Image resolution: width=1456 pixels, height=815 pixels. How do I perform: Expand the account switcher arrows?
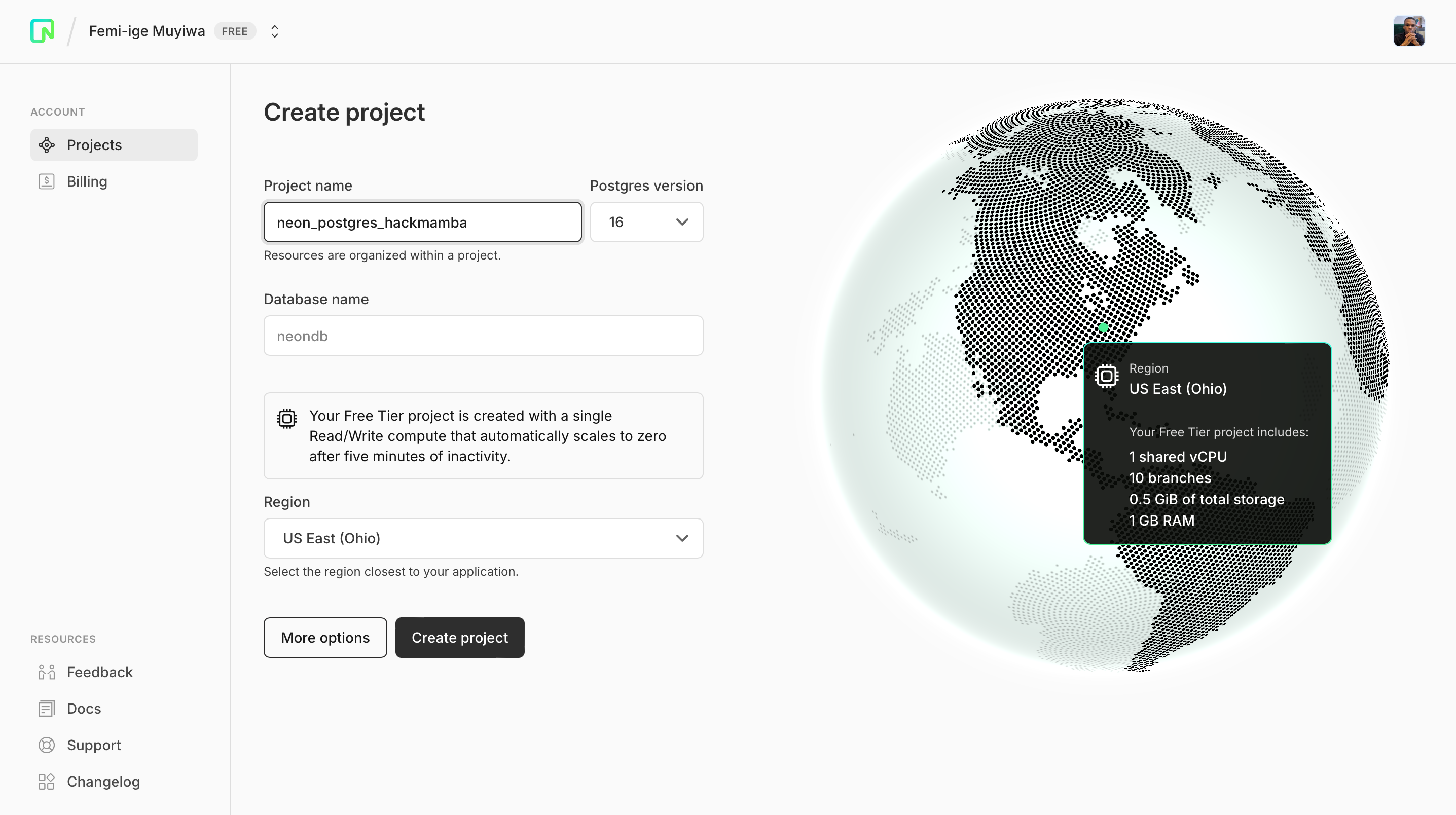coord(275,31)
